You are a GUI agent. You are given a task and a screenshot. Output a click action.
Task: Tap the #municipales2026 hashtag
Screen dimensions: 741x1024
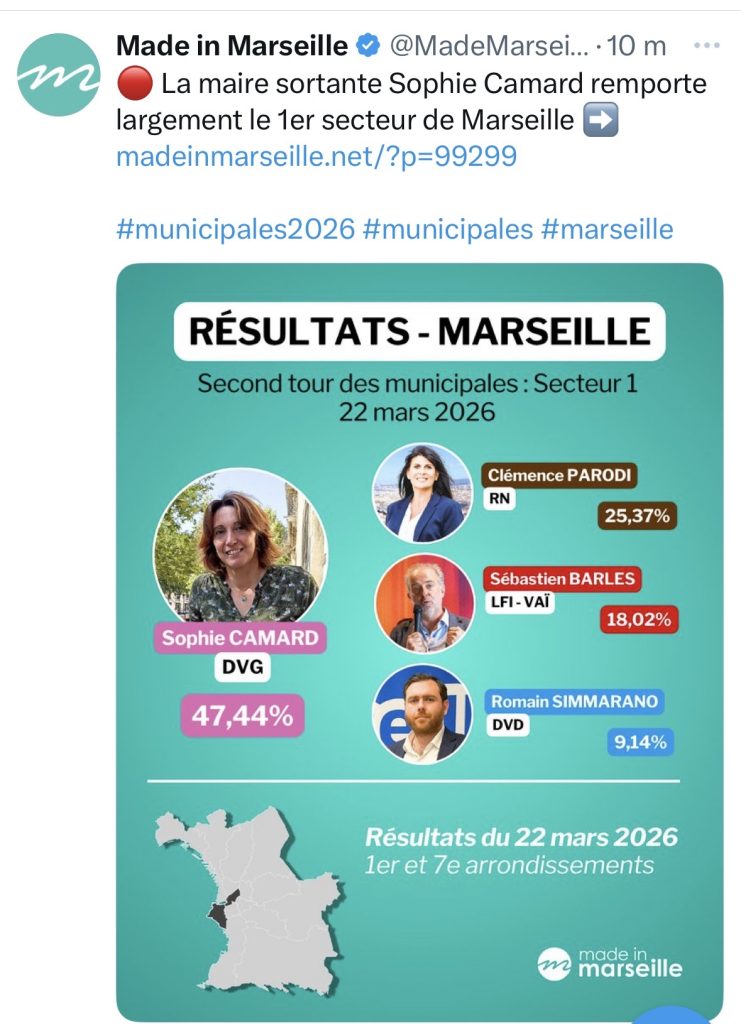point(236,229)
